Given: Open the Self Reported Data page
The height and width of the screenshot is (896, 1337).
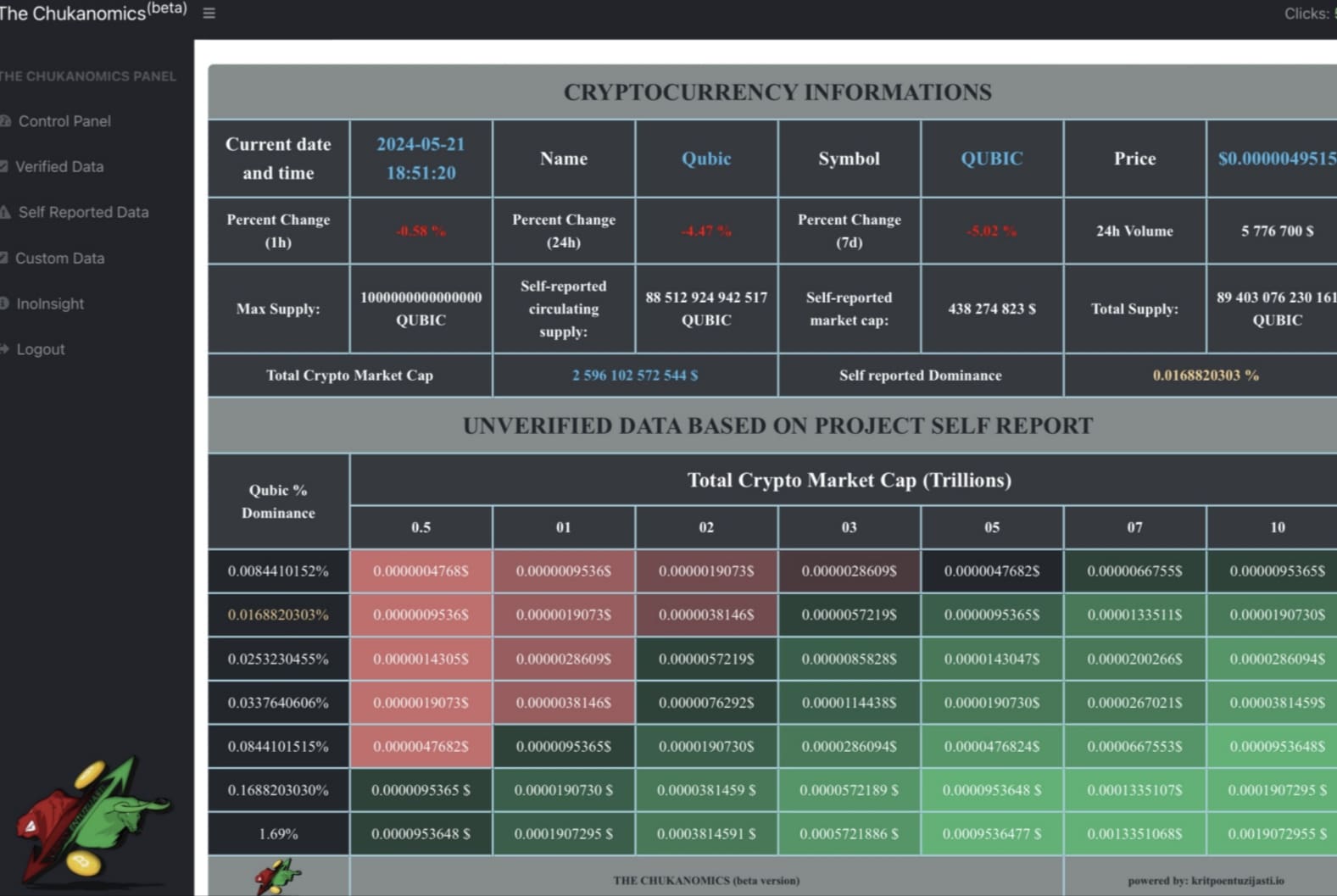Looking at the screenshot, I should click(83, 212).
